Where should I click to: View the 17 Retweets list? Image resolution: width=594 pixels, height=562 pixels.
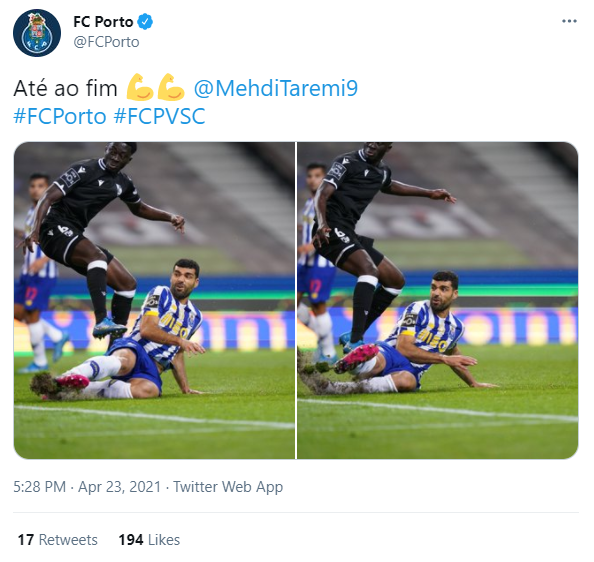pyautogui.click(x=58, y=540)
